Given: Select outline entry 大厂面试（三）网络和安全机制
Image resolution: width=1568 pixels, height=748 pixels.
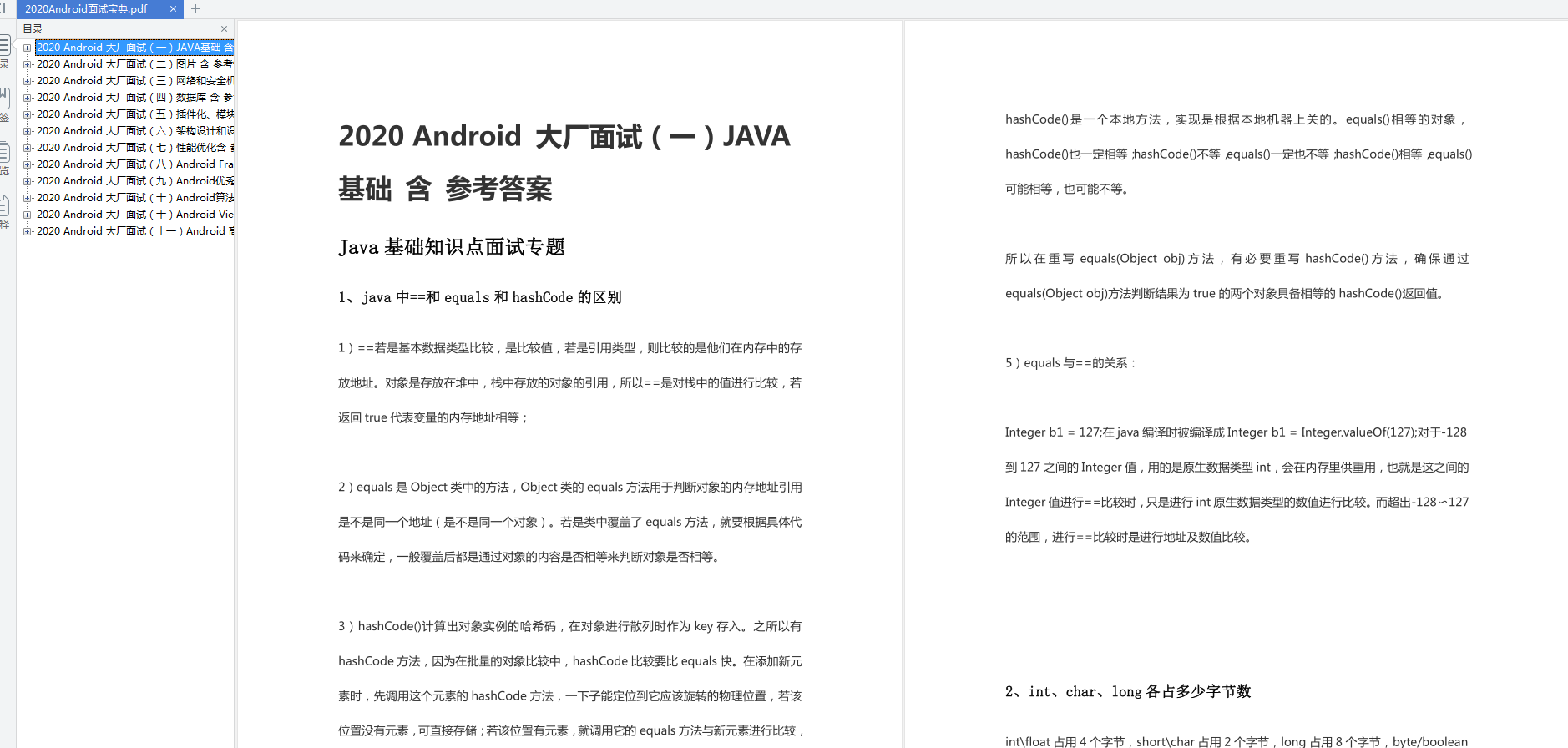Looking at the screenshot, I should click(134, 81).
